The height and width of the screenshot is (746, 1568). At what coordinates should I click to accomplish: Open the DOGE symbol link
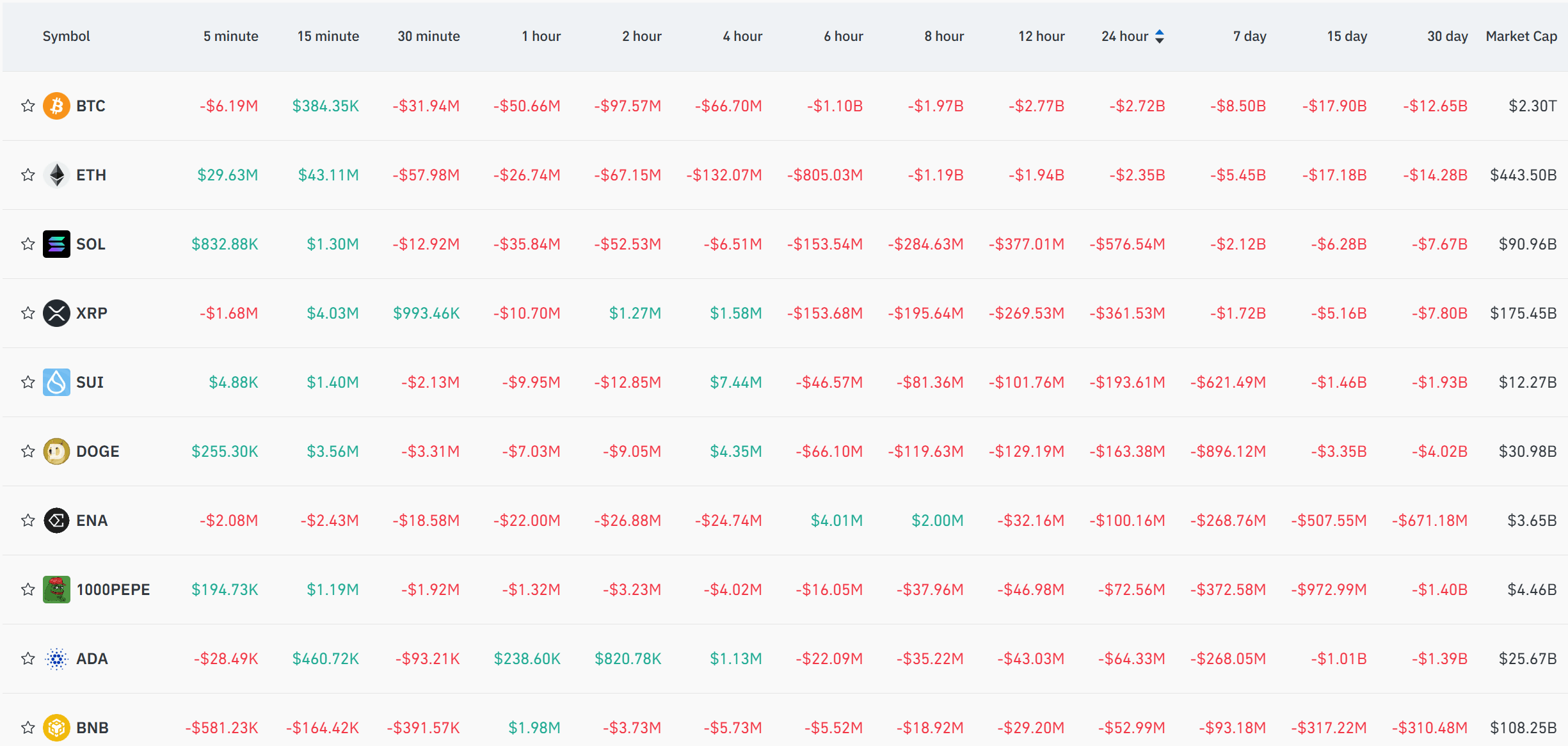[x=98, y=452]
